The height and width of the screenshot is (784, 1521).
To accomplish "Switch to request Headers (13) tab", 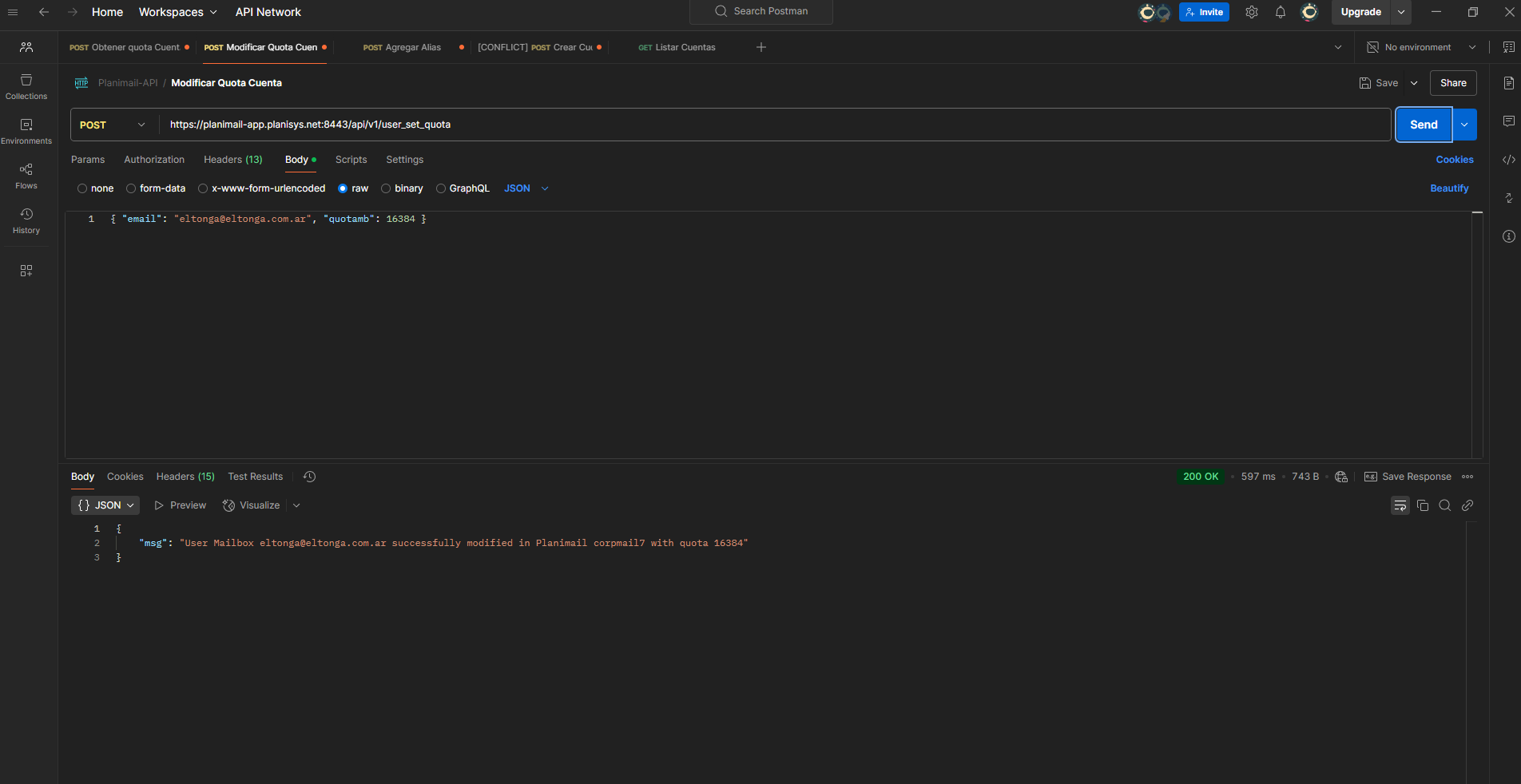I will [x=233, y=160].
